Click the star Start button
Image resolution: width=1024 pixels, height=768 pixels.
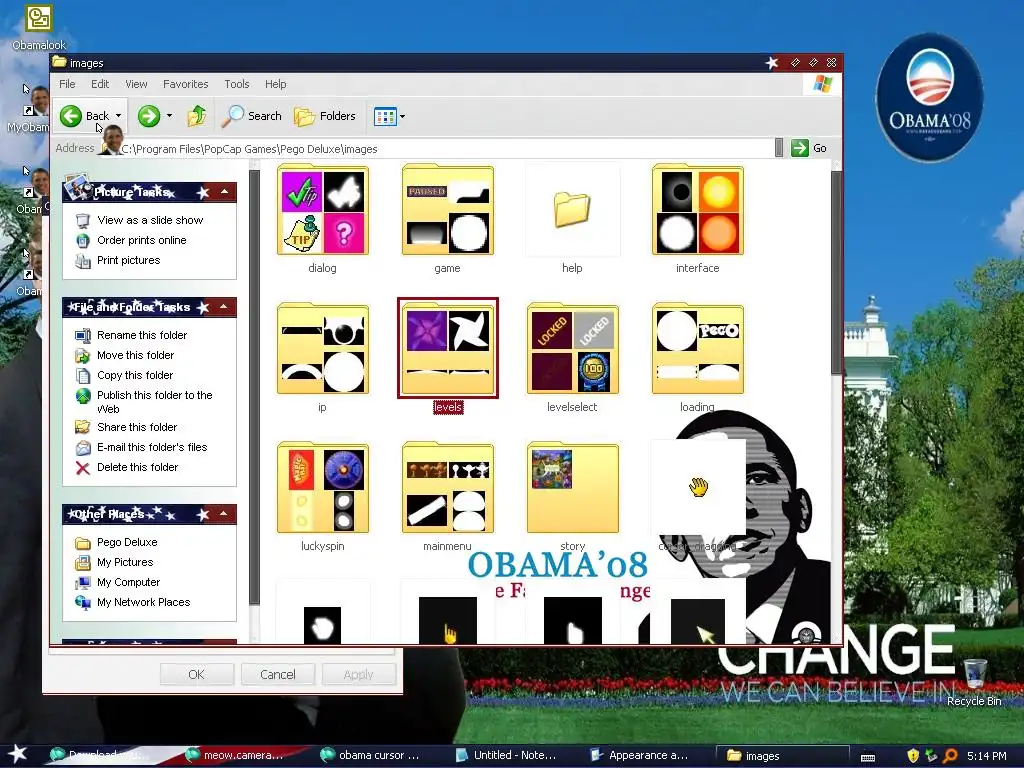[x=18, y=754]
